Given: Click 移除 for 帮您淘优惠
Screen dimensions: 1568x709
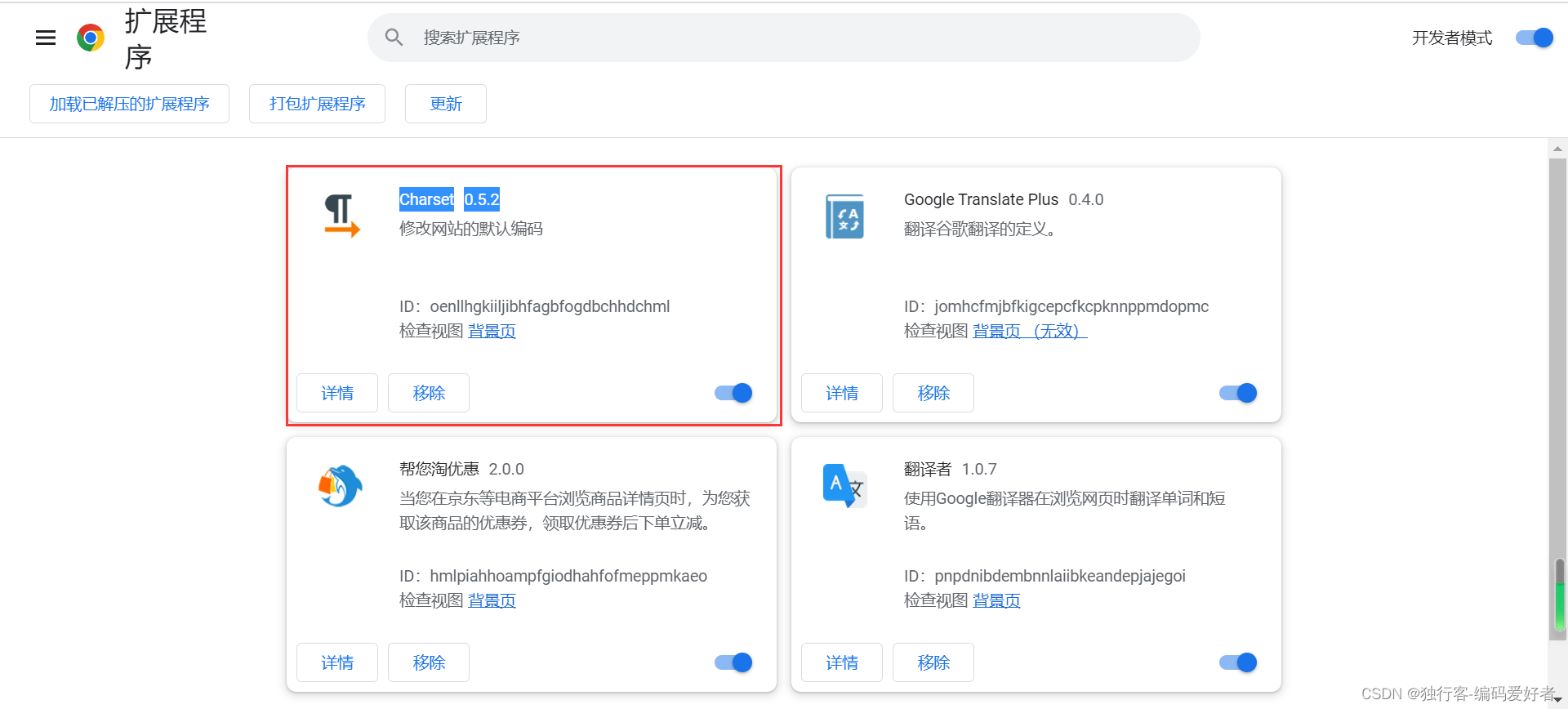Looking at the screenshot, I should coord(429,662).
